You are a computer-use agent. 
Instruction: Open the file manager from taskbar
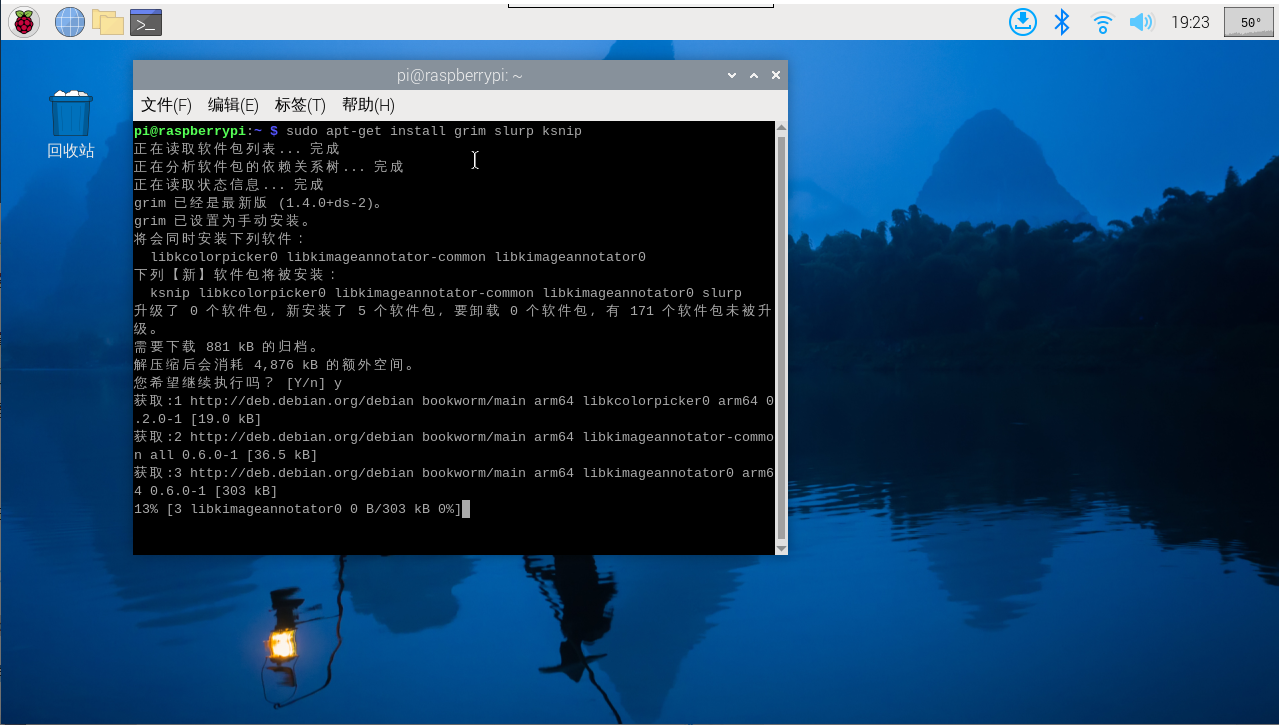coord(107,21)
